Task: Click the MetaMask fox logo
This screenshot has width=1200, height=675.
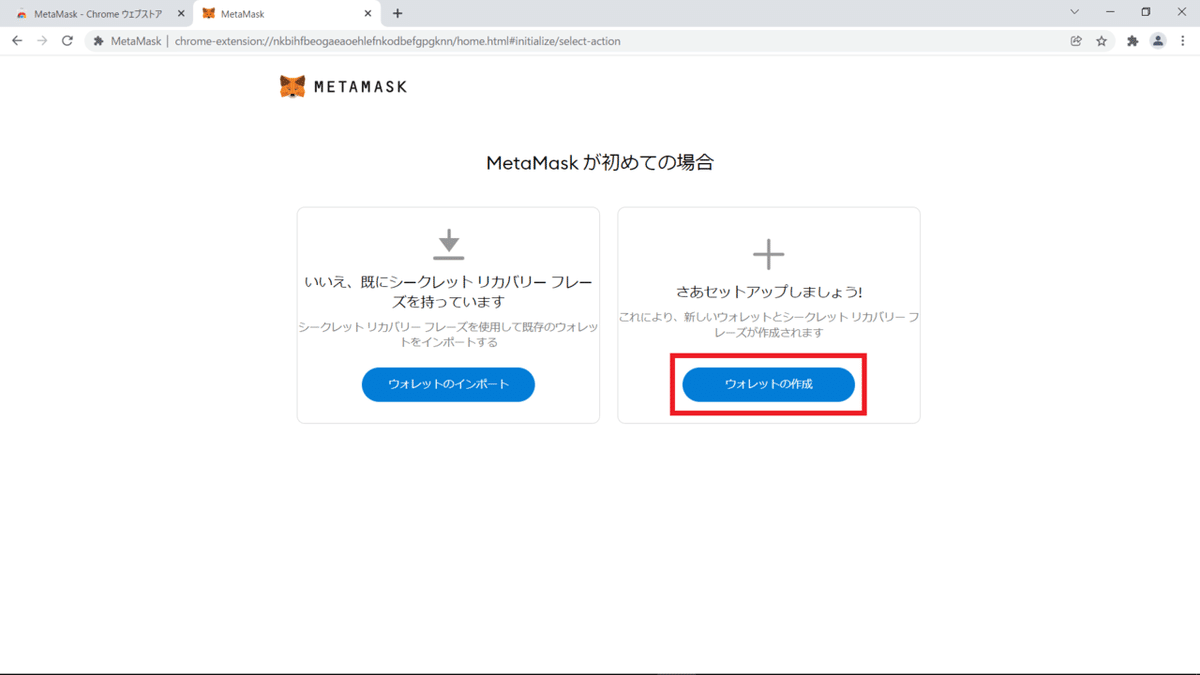Action: pos(293,86)
